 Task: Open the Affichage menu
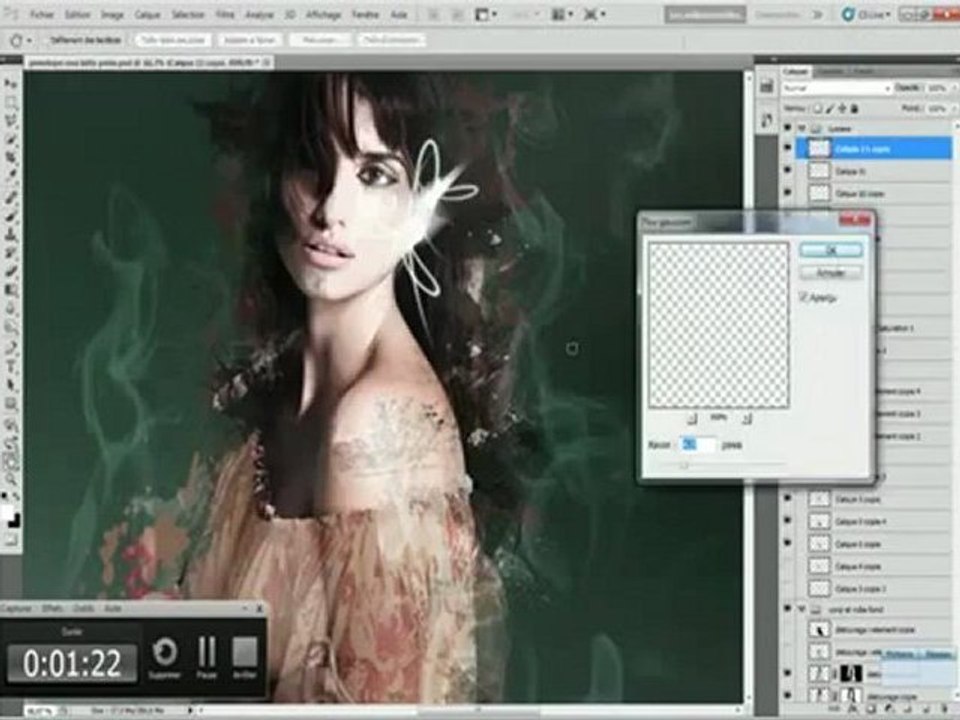pyautogui.click(x=323, y=14)
